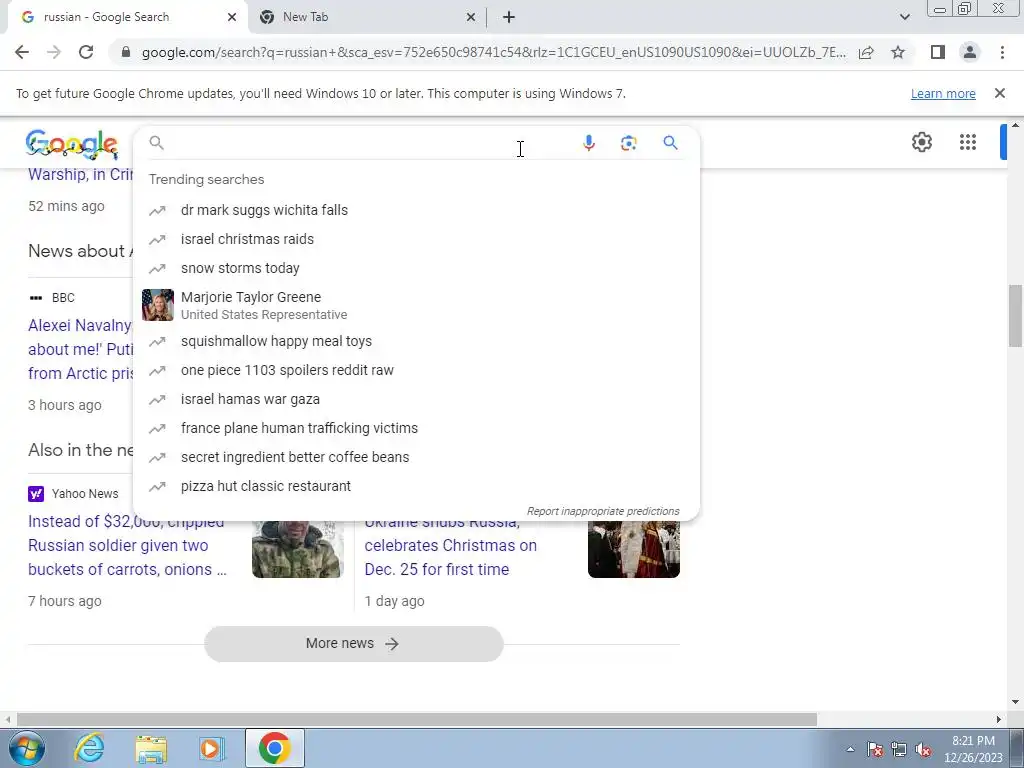Viewport: 1024px width, 768px height.
Task: Open network tray icon
Action: (x=899, y=749)
